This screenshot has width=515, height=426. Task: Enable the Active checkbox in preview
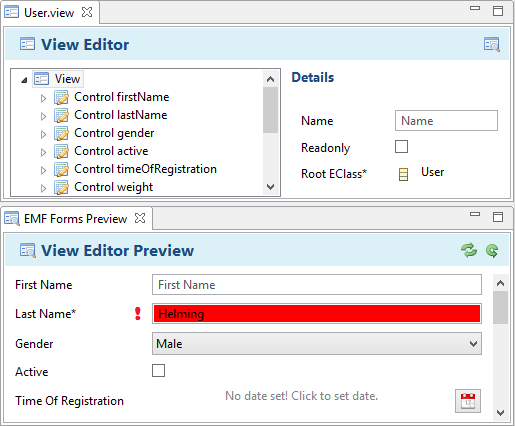(158, 370)
